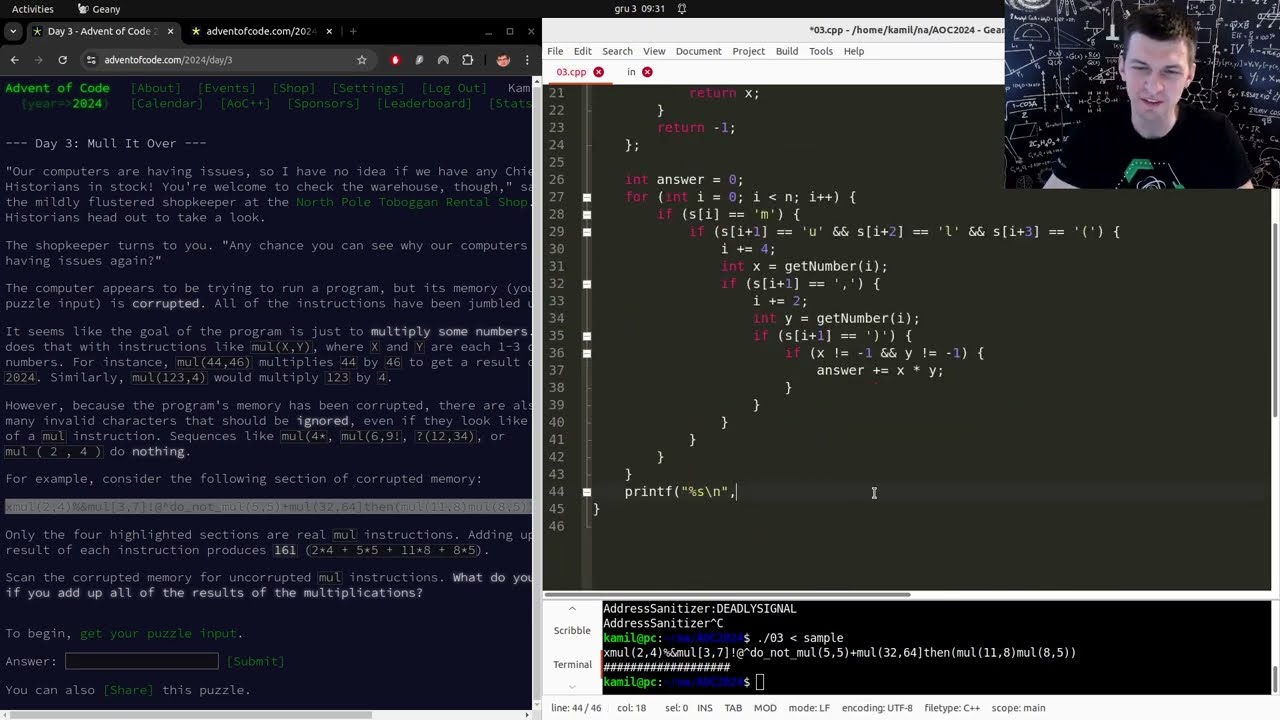Open the [Settings] link

(368, 88)
